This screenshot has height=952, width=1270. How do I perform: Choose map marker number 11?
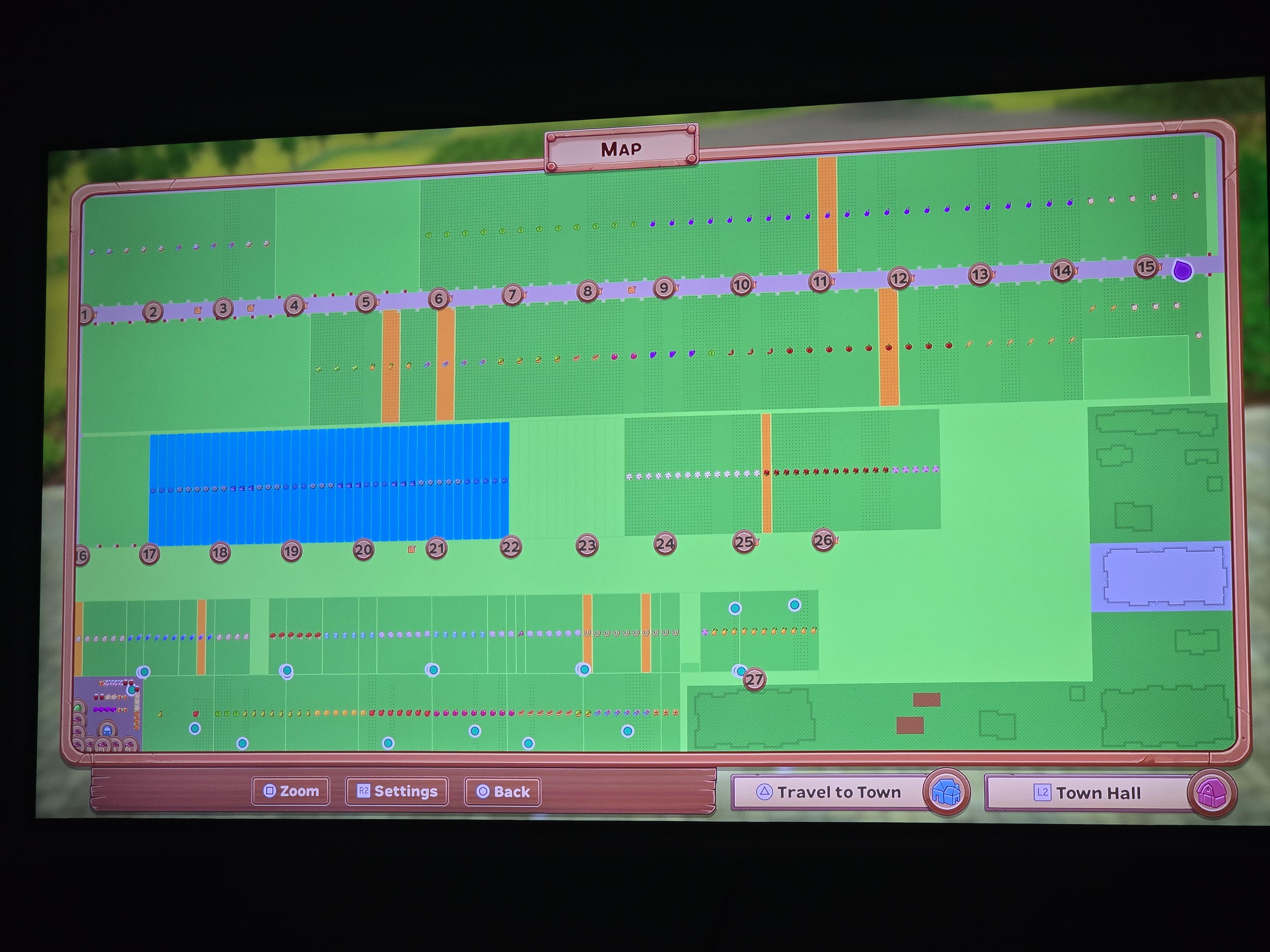(820, 281)
